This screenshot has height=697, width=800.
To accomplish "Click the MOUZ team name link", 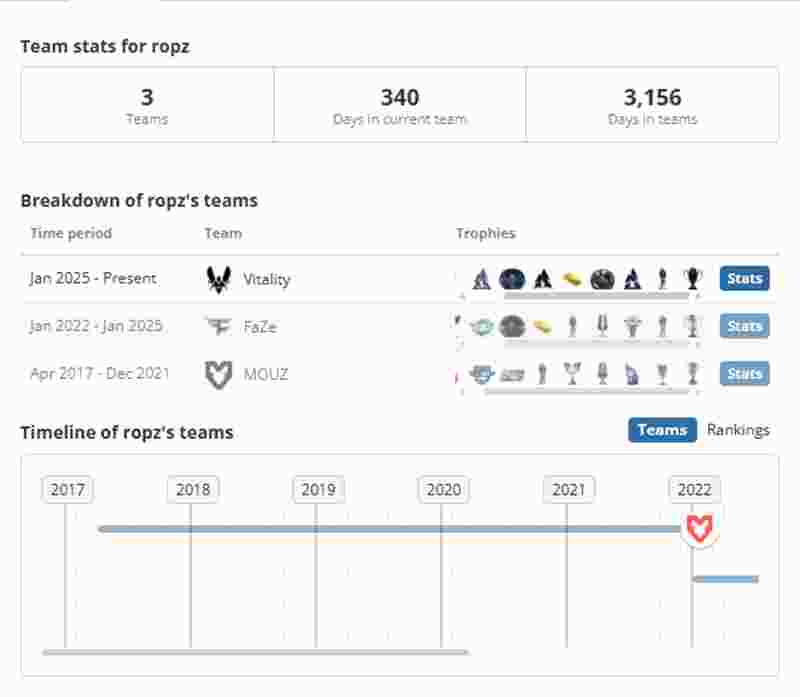I will [267, 374].
